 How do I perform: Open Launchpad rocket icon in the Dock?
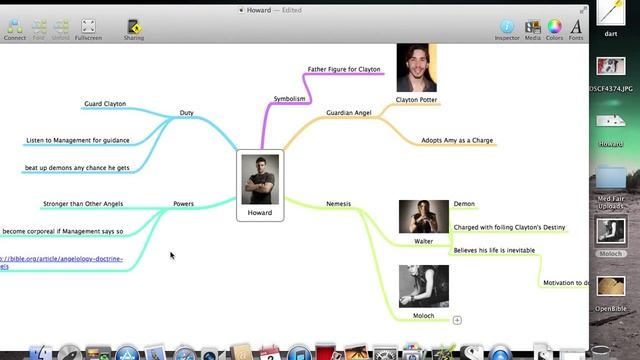pyautogui.click(x=69, y=353)
